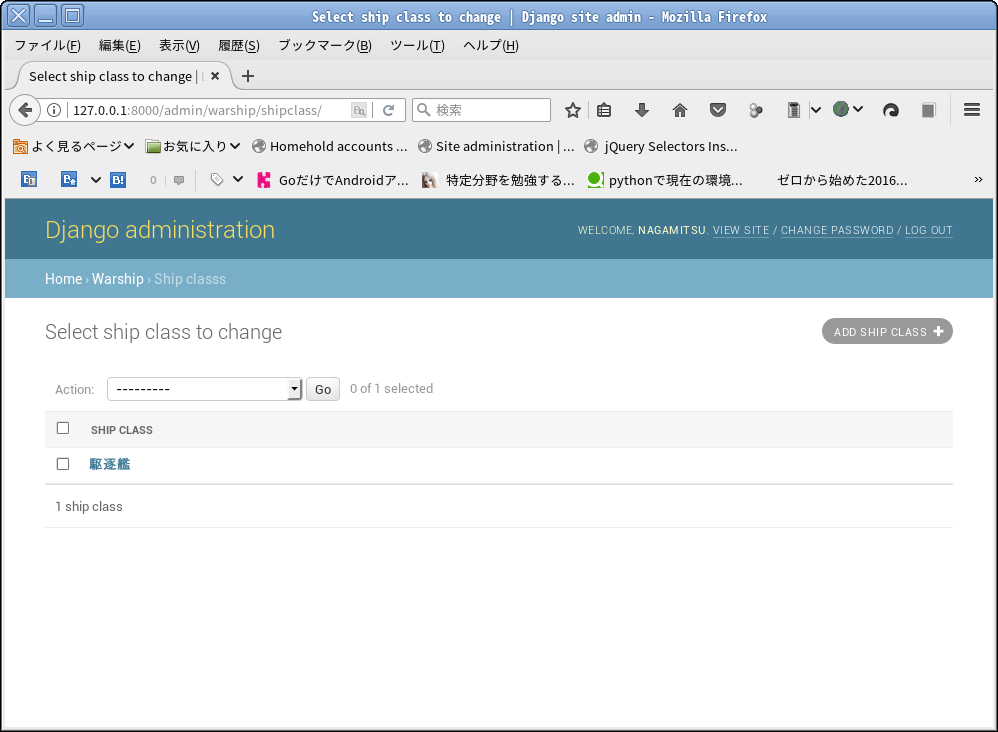Click the ADD SHIP CLASS button
The image size is (998, 732).
[x=887, y=331]
